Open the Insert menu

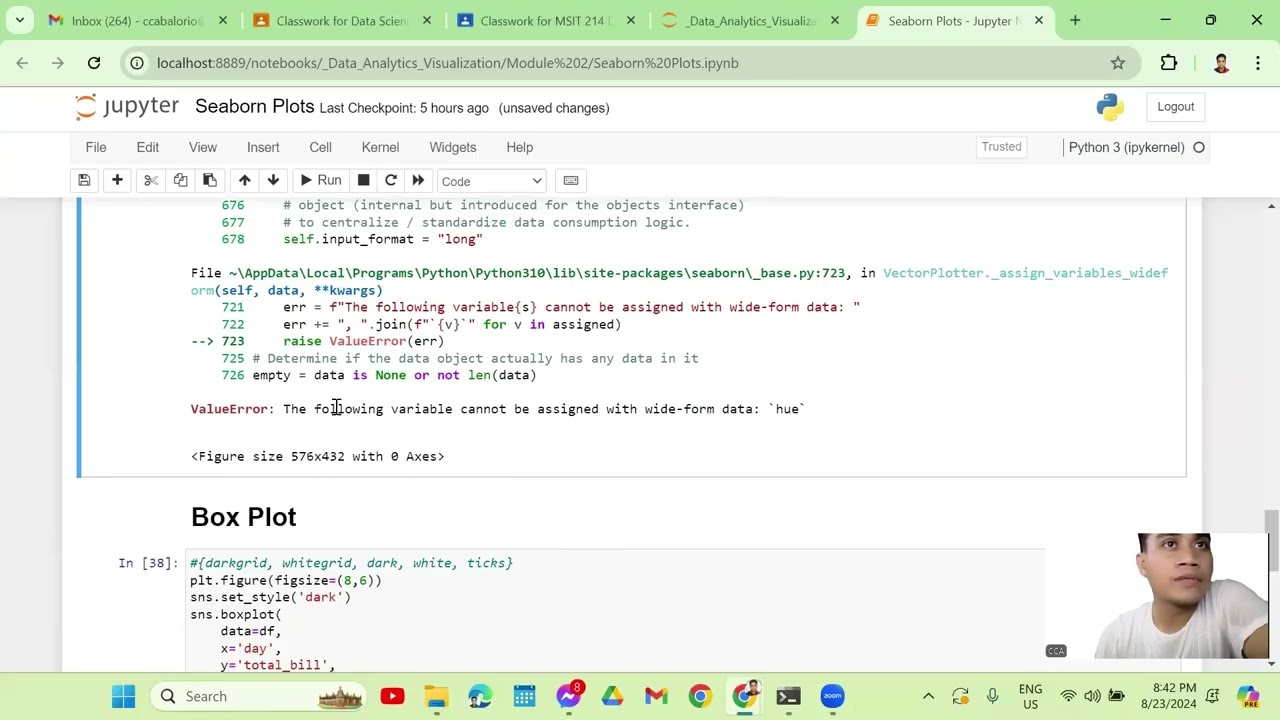pyautogui.click(x=263, y=147)
